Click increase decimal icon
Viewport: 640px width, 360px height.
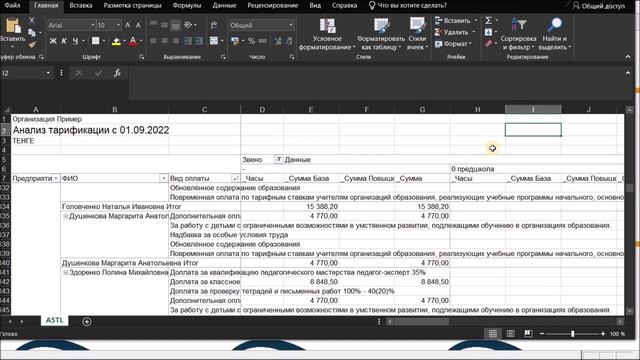coord(278,41)
